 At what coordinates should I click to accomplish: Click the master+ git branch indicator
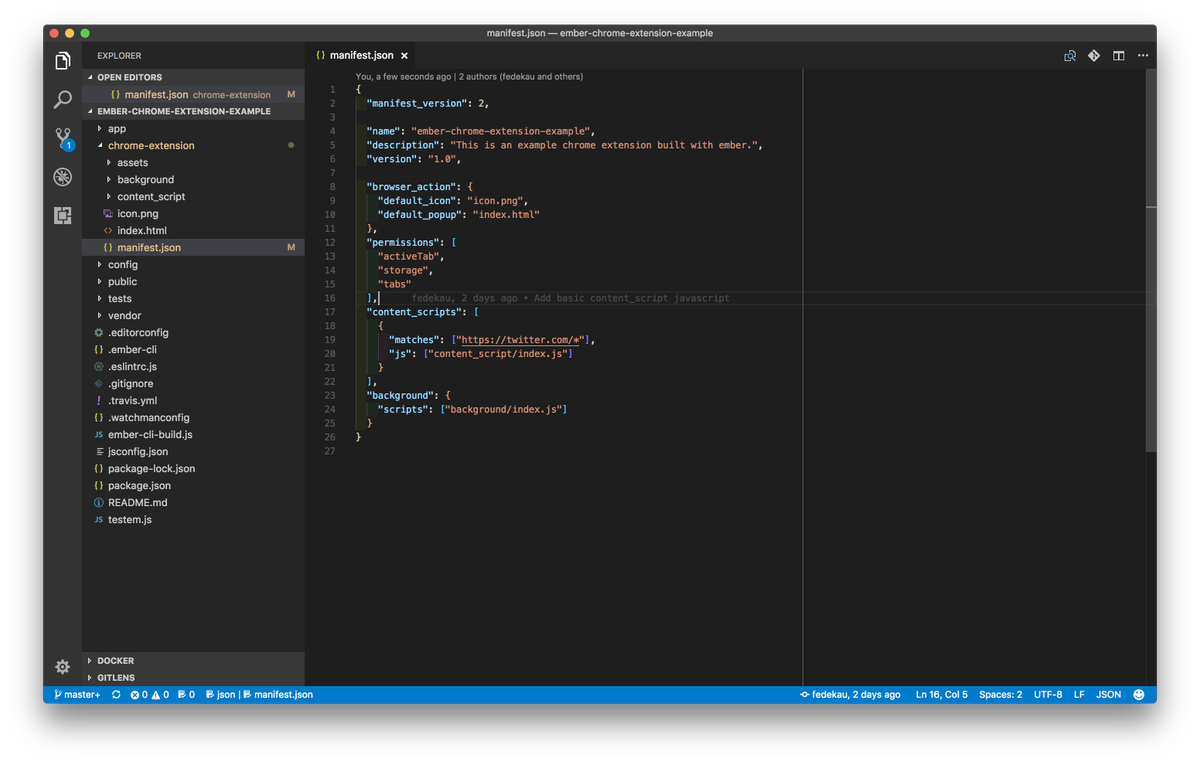(x=77, y=694)
